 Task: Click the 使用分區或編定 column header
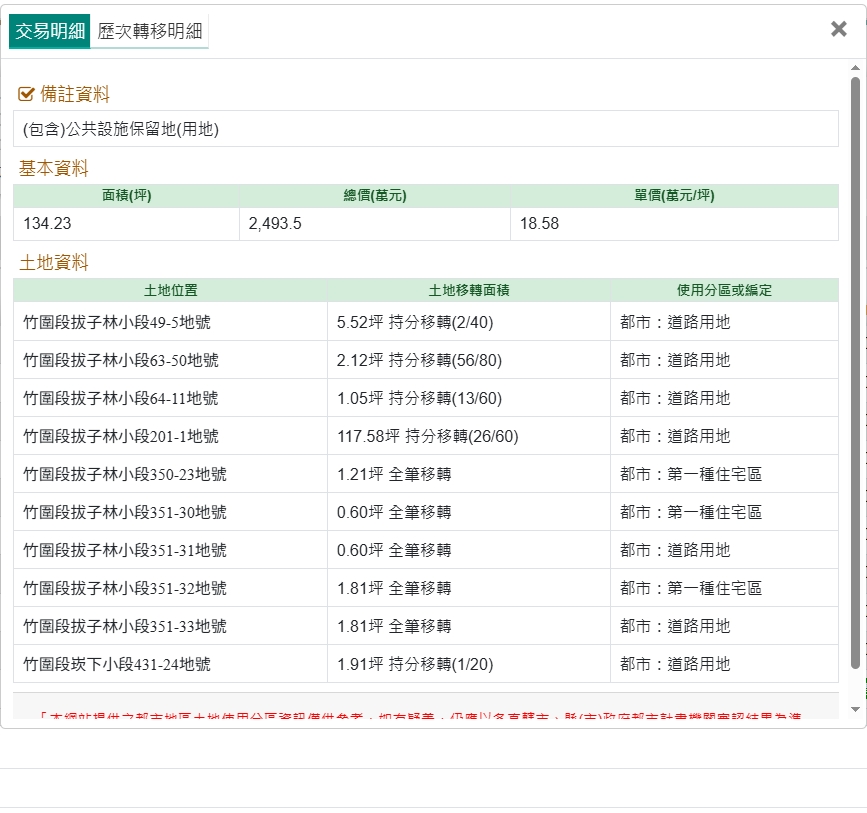724,290
